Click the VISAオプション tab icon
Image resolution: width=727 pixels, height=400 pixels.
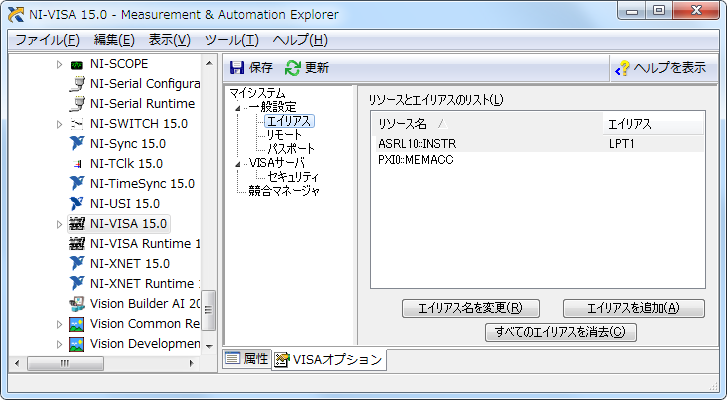(x=281, y=360)
